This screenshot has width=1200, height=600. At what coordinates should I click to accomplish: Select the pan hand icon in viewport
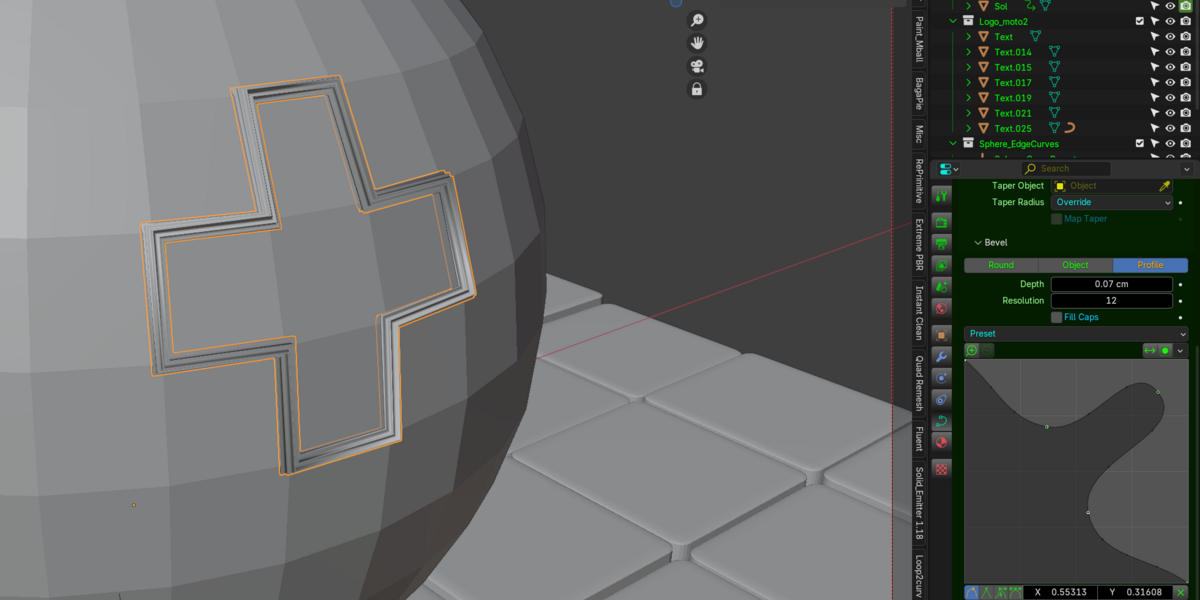pos(697,43)
